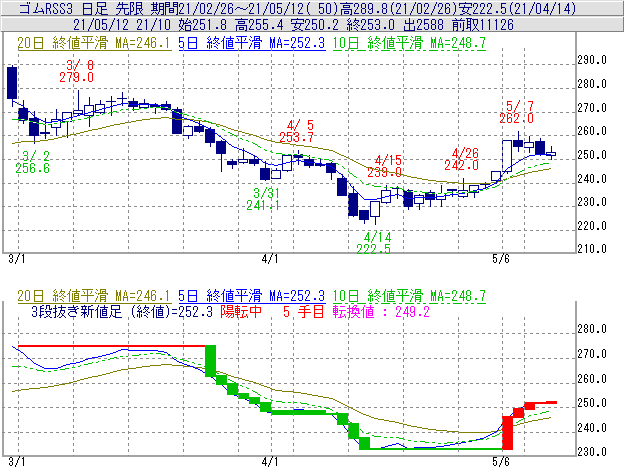The image size is (624, 473).
Task: Click the chart title ゴムRSS3 日足 先限
Action: coord(82,8)
